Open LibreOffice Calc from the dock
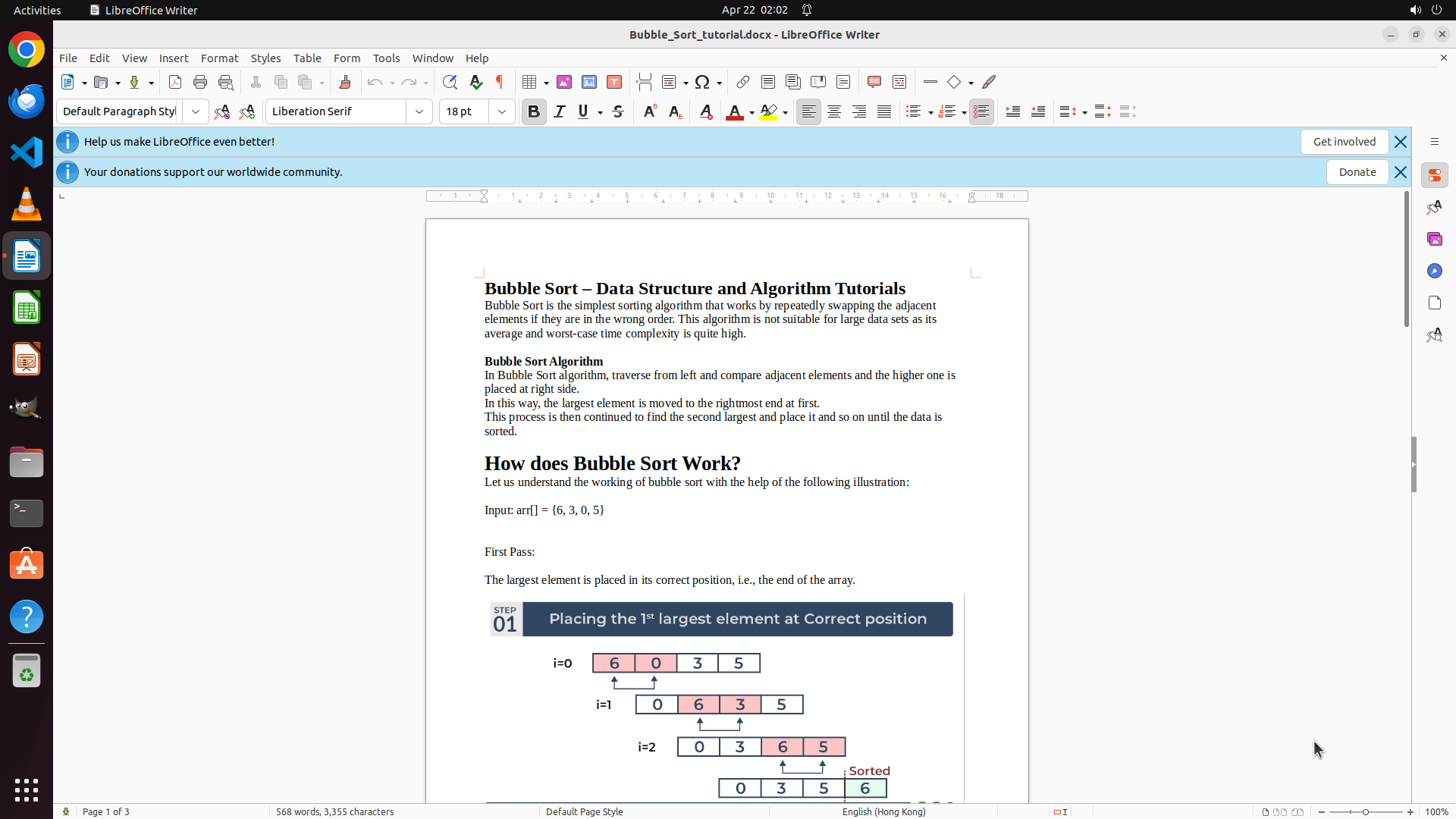 27,308
